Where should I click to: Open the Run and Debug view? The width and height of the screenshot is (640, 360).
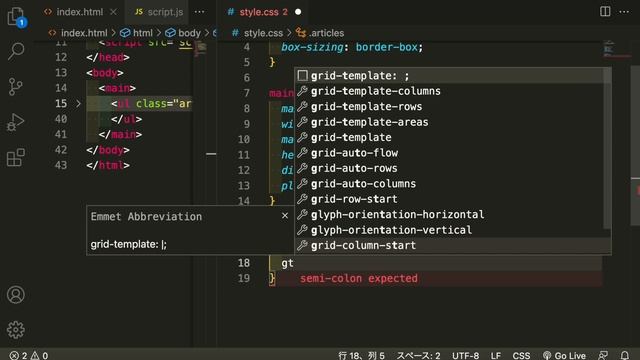16,122
